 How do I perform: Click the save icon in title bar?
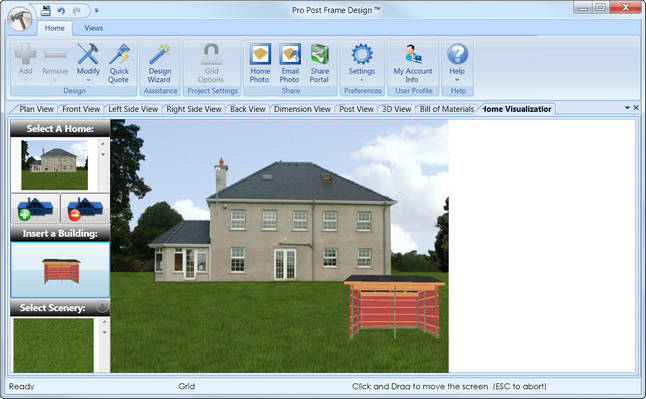point(45,10)
